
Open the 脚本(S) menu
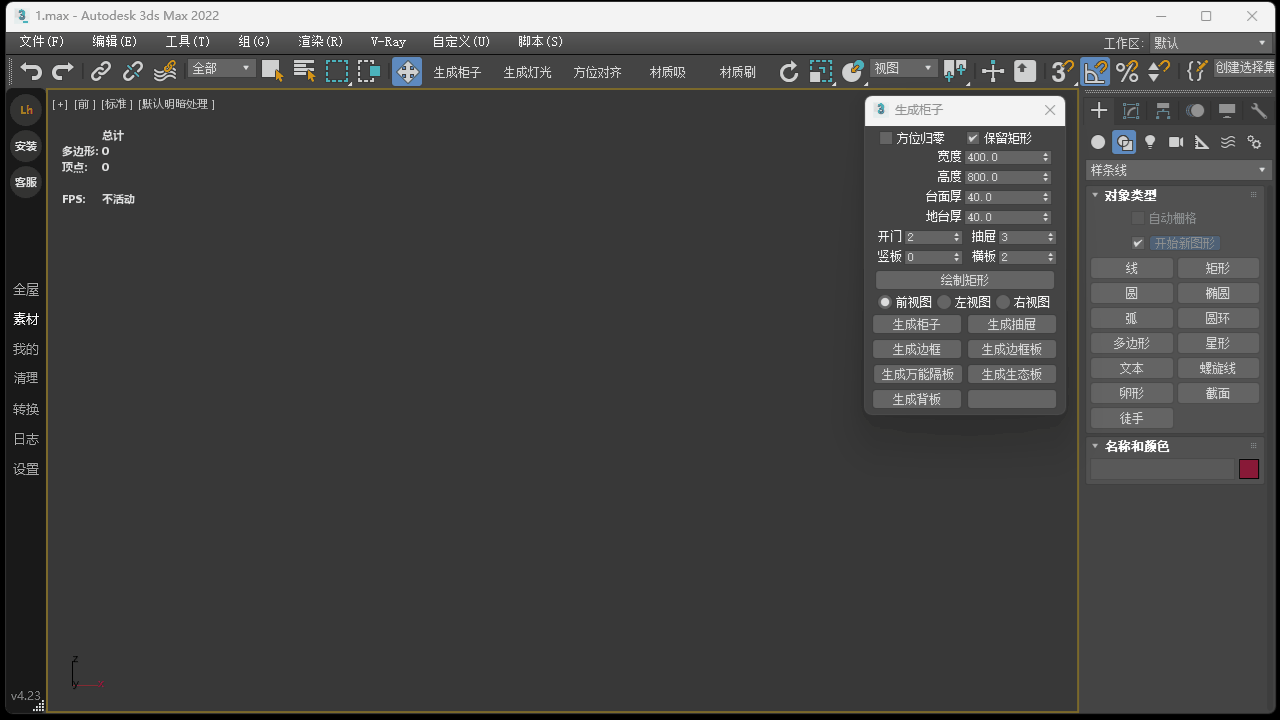click(540, 42)
